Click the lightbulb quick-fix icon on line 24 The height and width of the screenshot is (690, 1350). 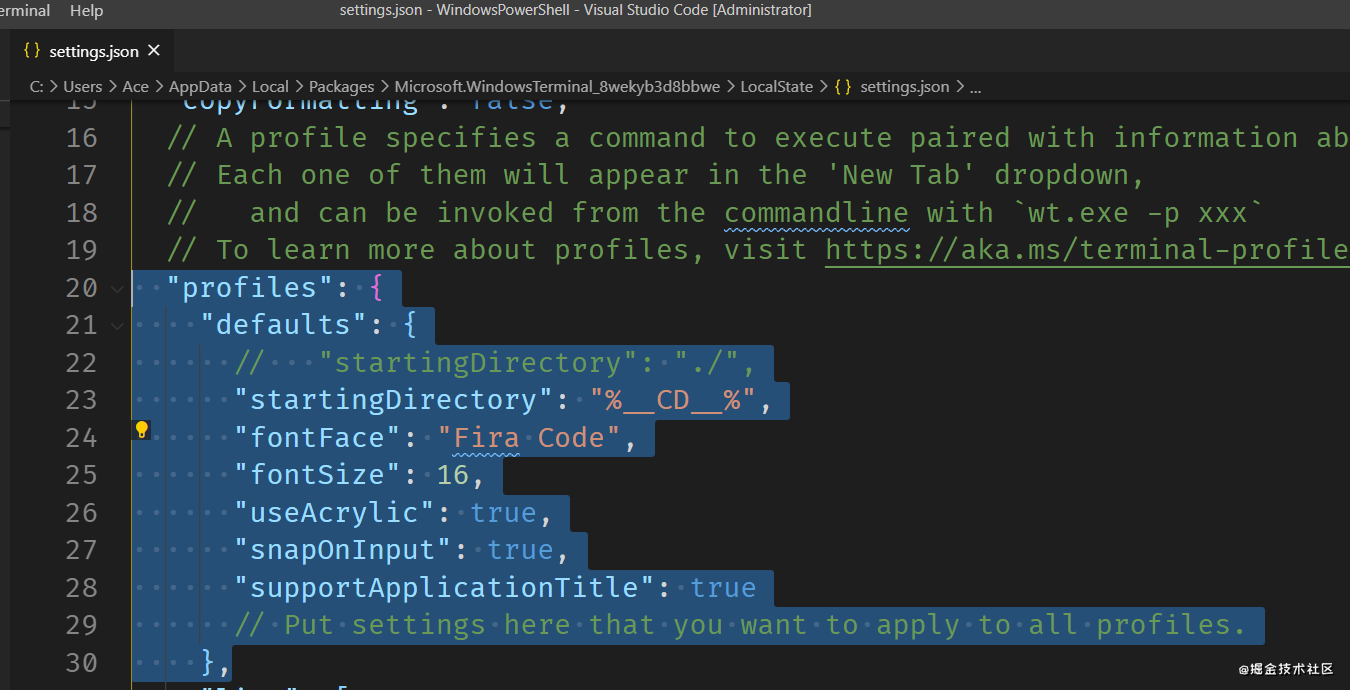click(142, 430)
